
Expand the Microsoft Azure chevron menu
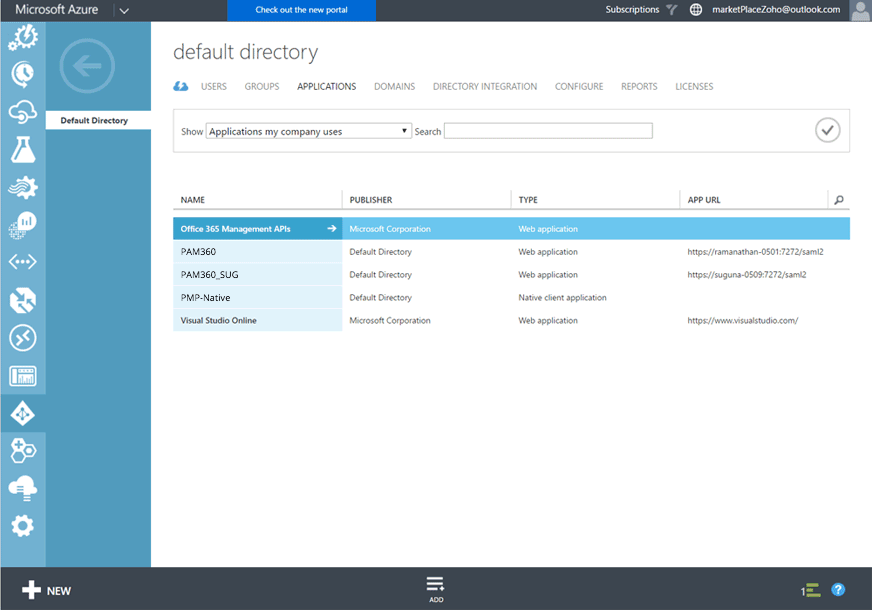(124, 10)
